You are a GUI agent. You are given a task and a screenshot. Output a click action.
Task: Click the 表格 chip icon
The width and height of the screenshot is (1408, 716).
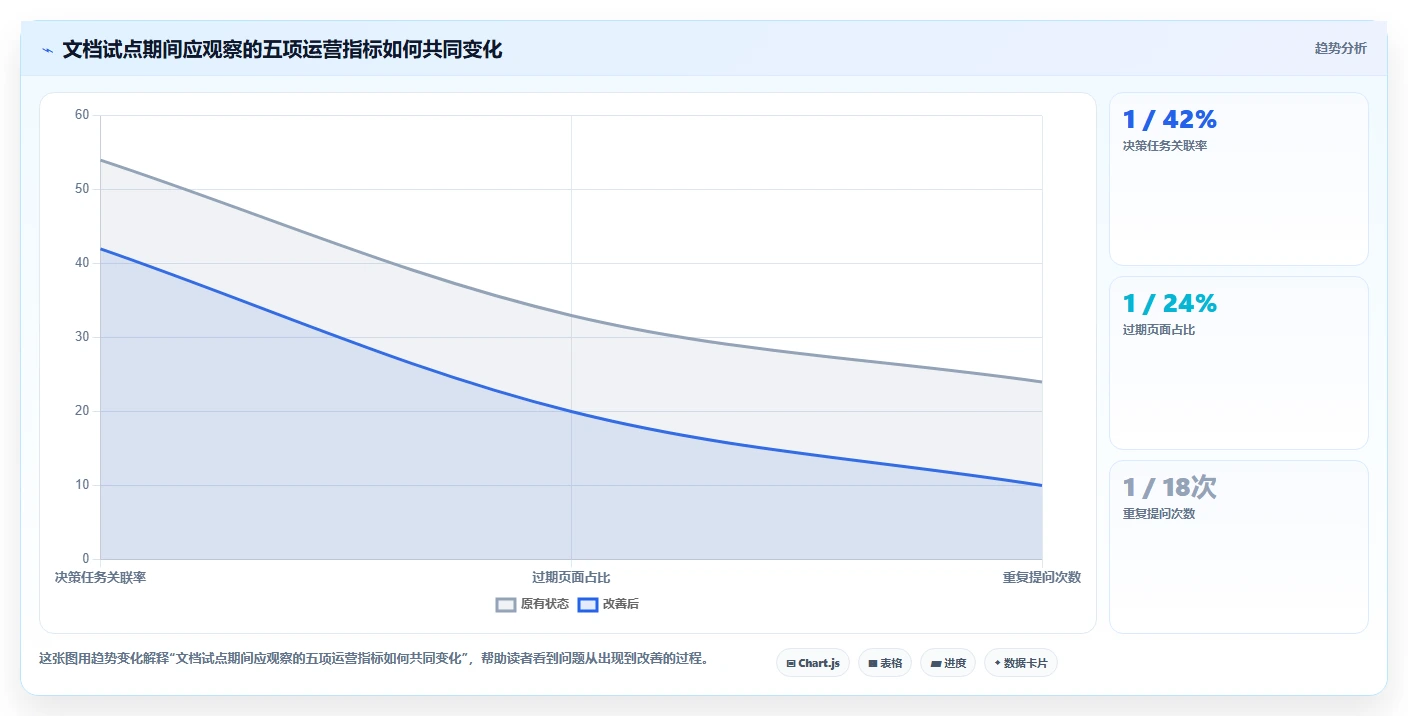coord(873,663)
